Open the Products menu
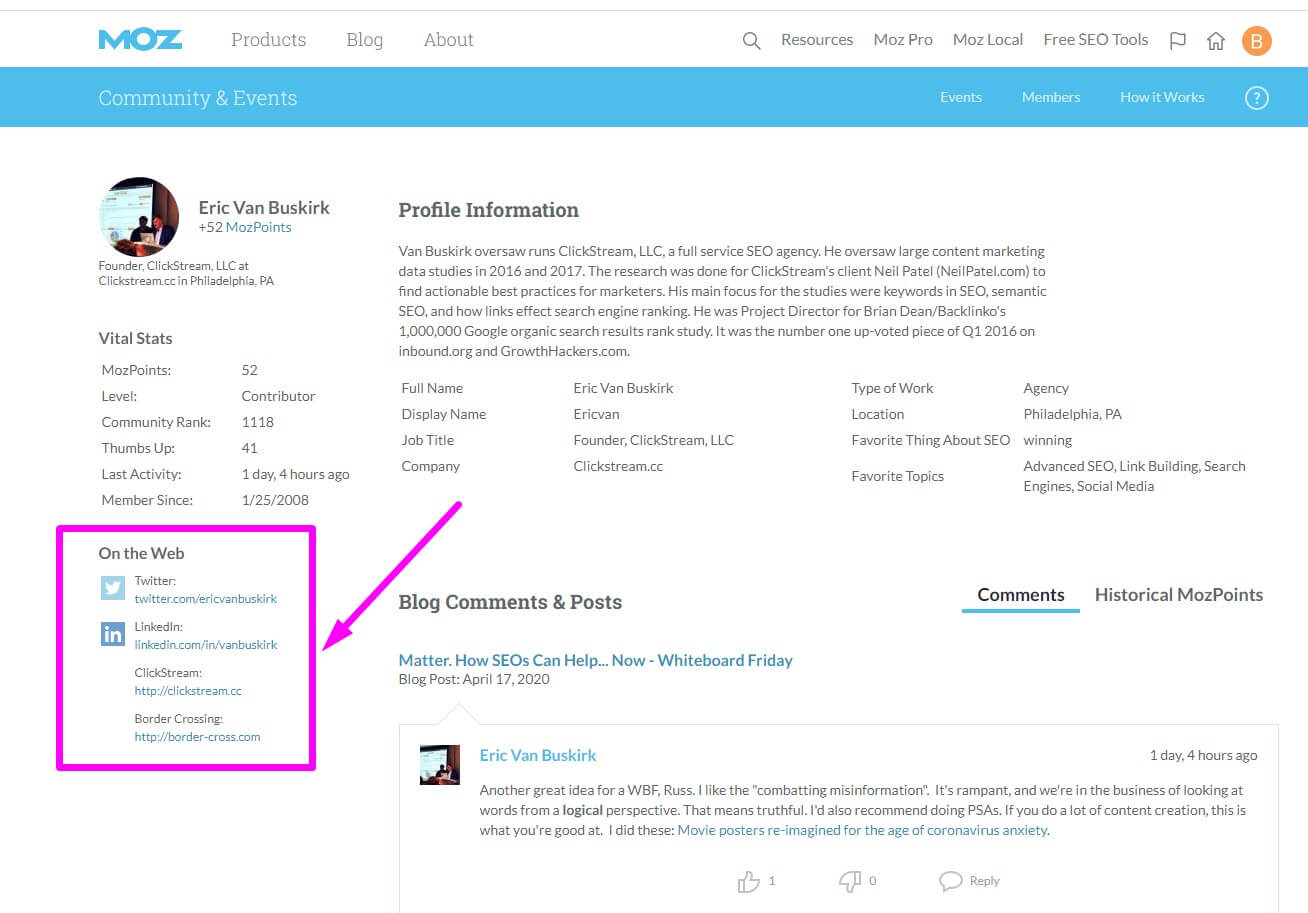 click(x=269, y=40)
